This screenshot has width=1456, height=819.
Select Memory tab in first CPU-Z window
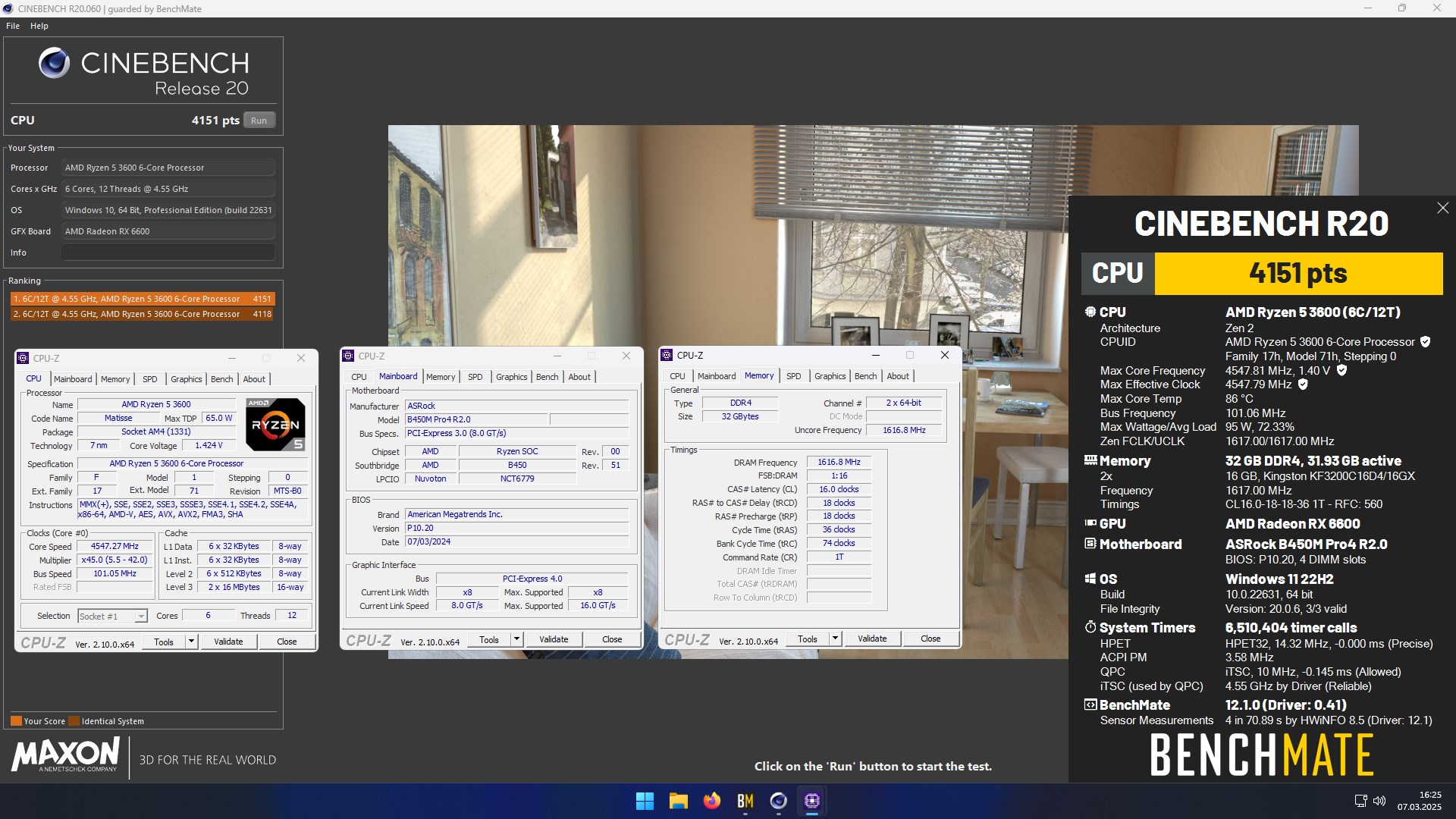click(x=115, y=379)
